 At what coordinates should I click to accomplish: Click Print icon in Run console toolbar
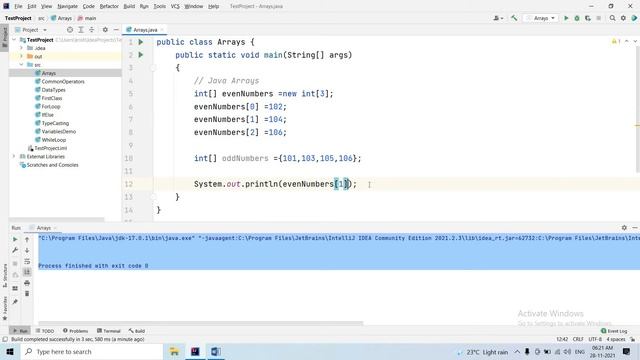pyautogui.click(x=27, y=283)
